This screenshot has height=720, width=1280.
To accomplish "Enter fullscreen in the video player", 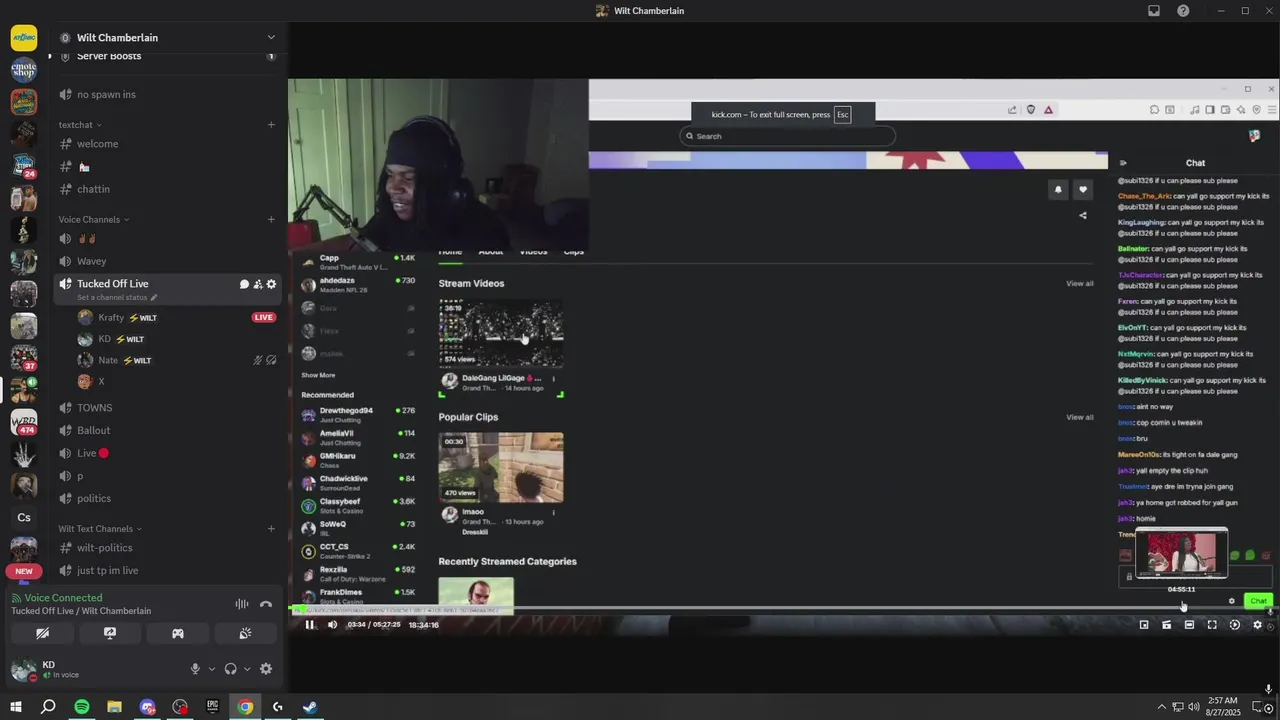I will tap(1212, 625).
